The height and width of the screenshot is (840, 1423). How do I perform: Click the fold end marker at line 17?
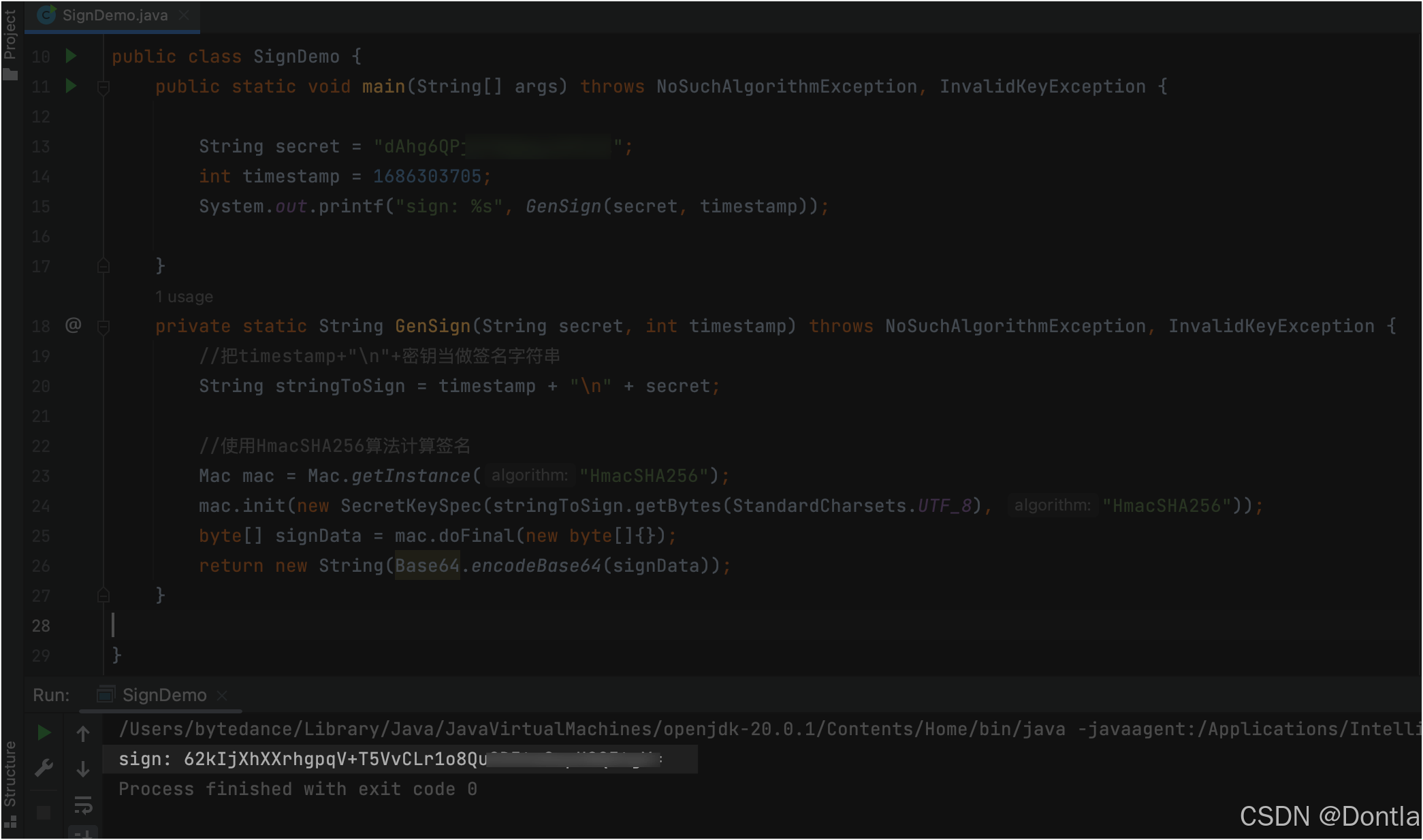(103, 266)
